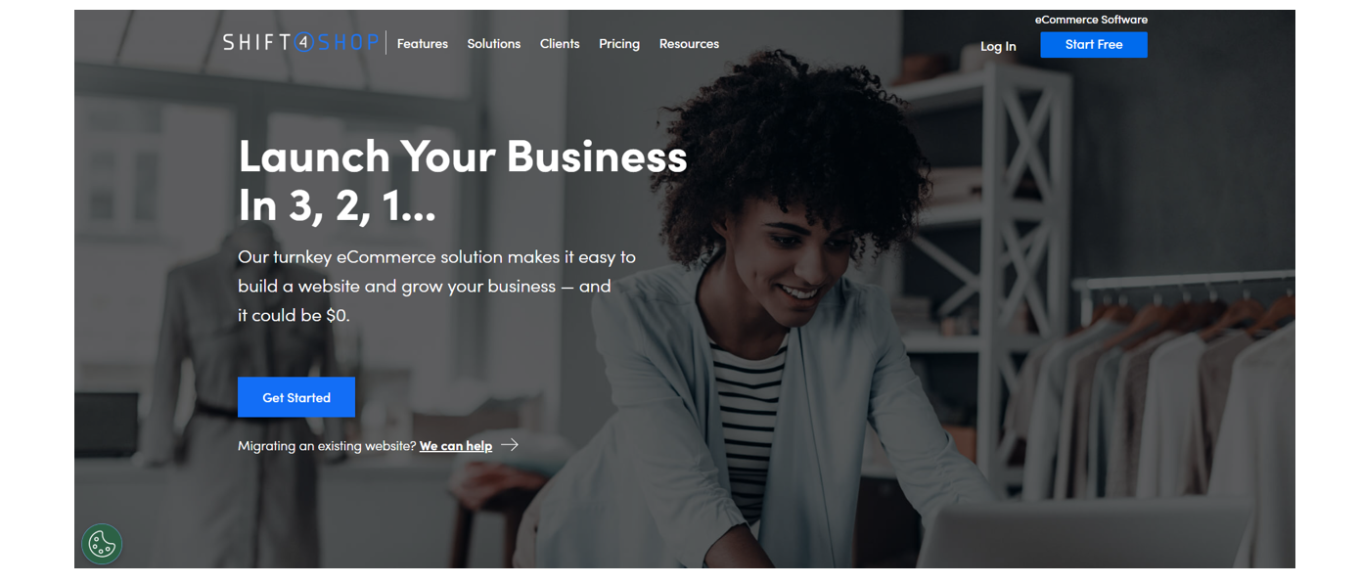Go to the Shift4Shop logo homepage
1360x584 pixels.
click(x=301, y=43)
